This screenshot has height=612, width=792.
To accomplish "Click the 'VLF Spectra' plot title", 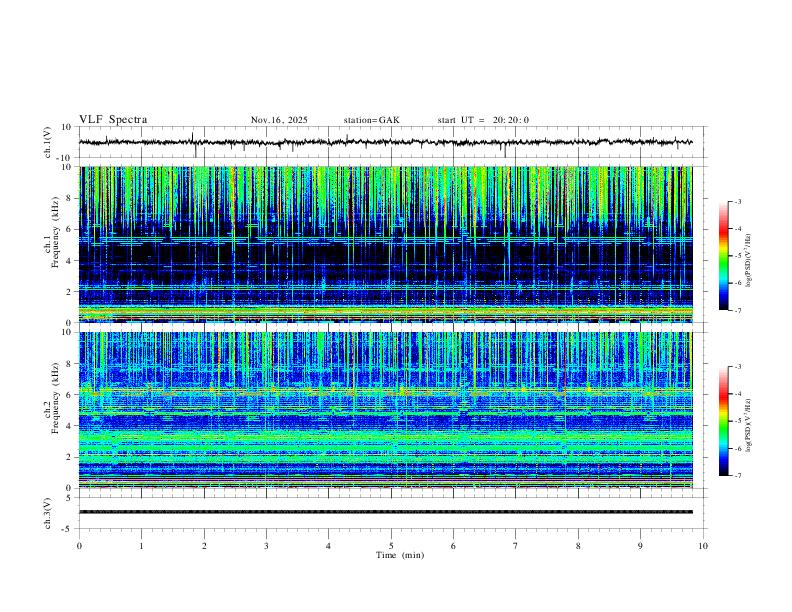I will coord(113,120).
